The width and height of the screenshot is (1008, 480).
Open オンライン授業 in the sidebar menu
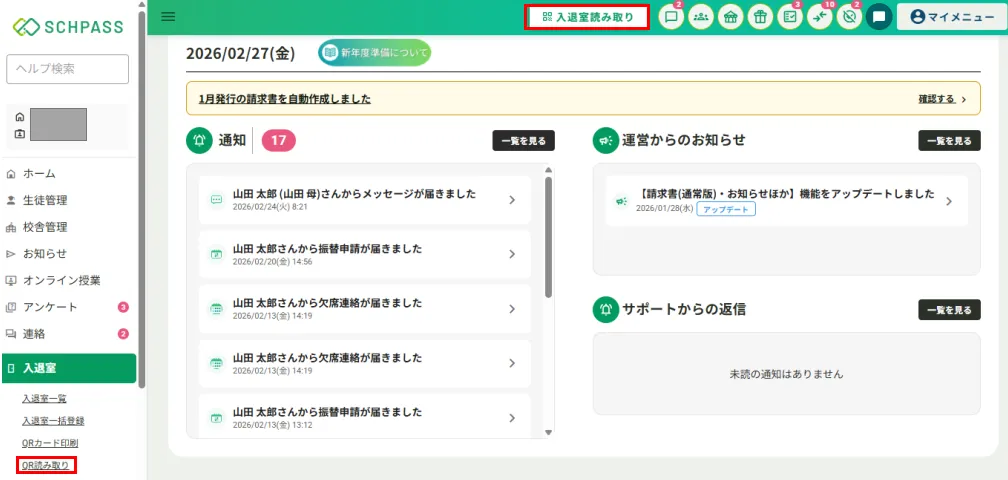point(61,280)
